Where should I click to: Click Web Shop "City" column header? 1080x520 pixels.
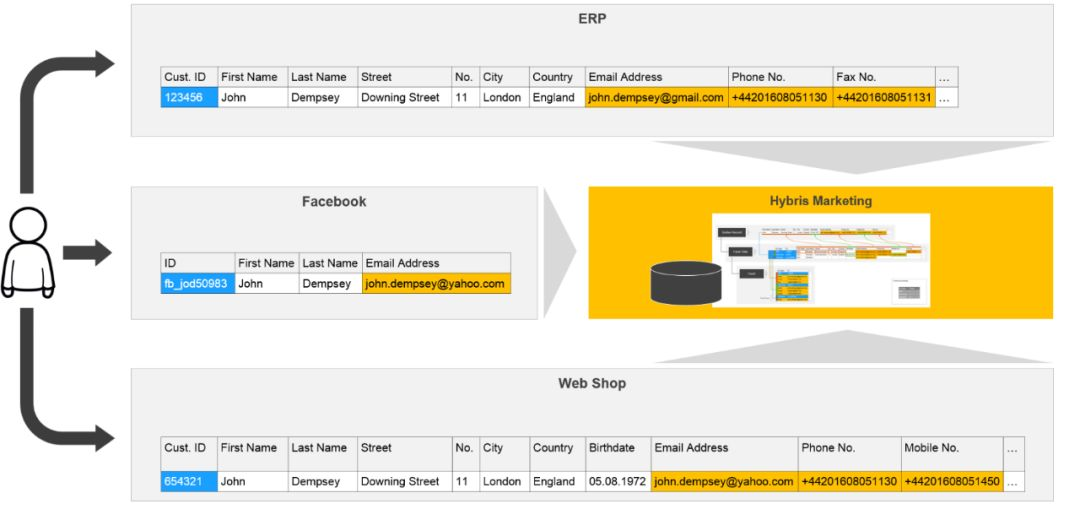click(504, 454)
